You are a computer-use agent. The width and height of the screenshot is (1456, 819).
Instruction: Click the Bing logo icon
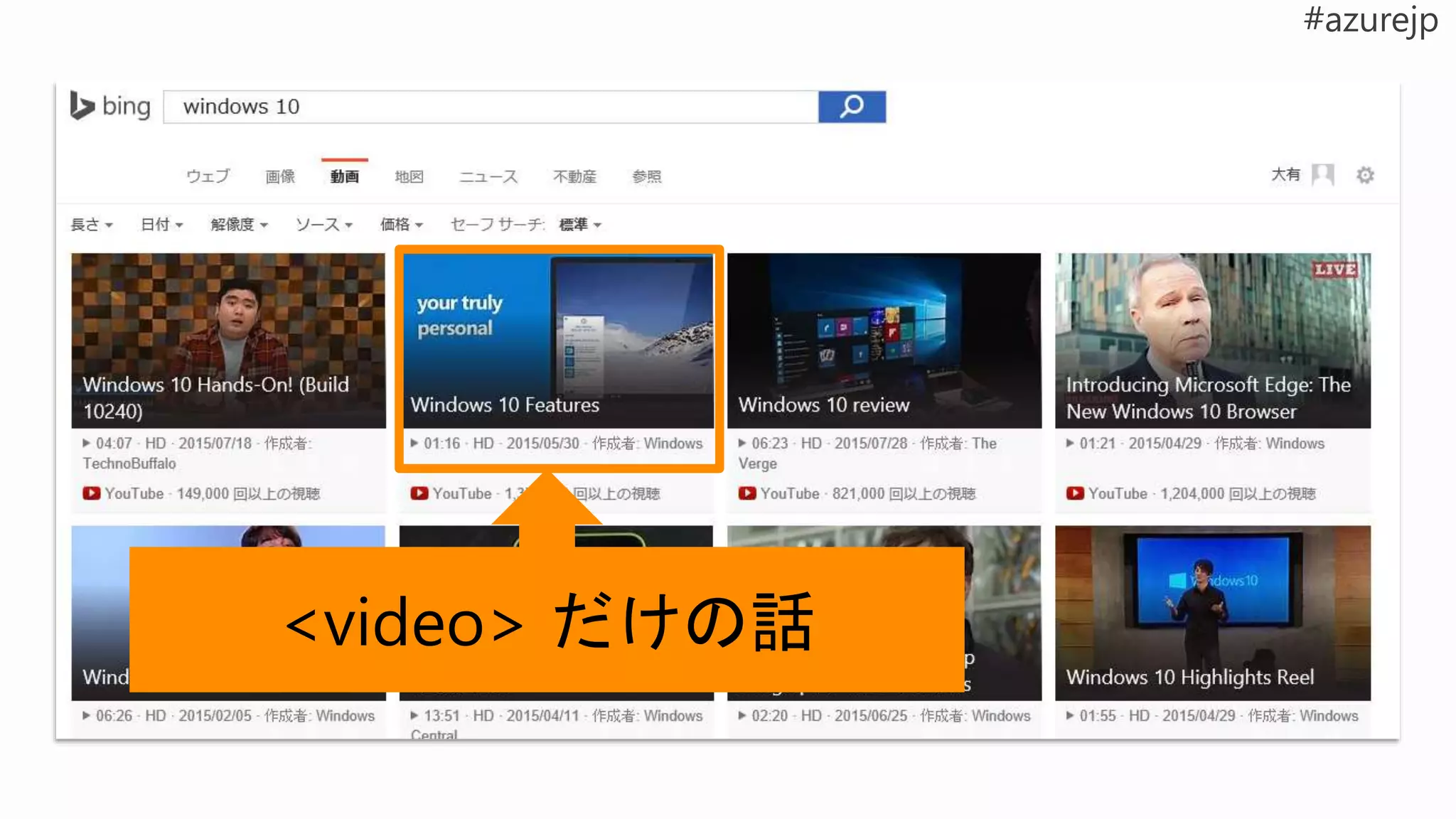point(82,106)
